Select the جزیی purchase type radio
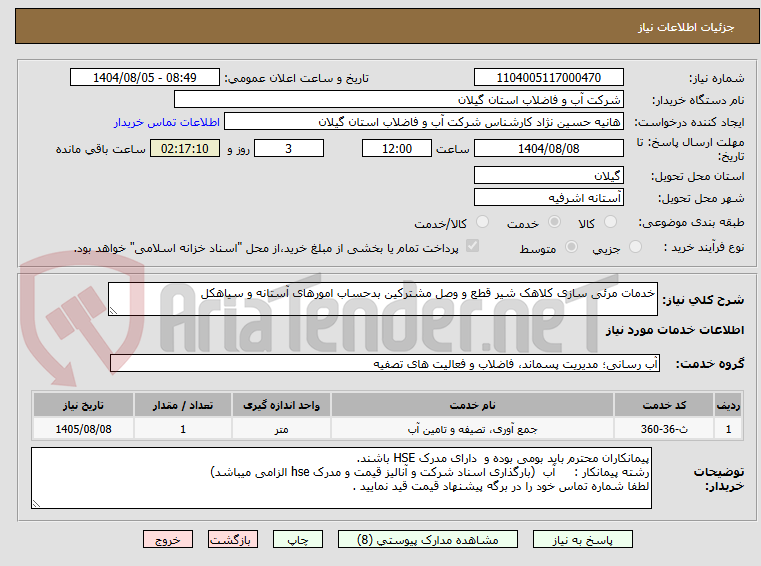This screenshot has width=761, height=566. point(635,247)
